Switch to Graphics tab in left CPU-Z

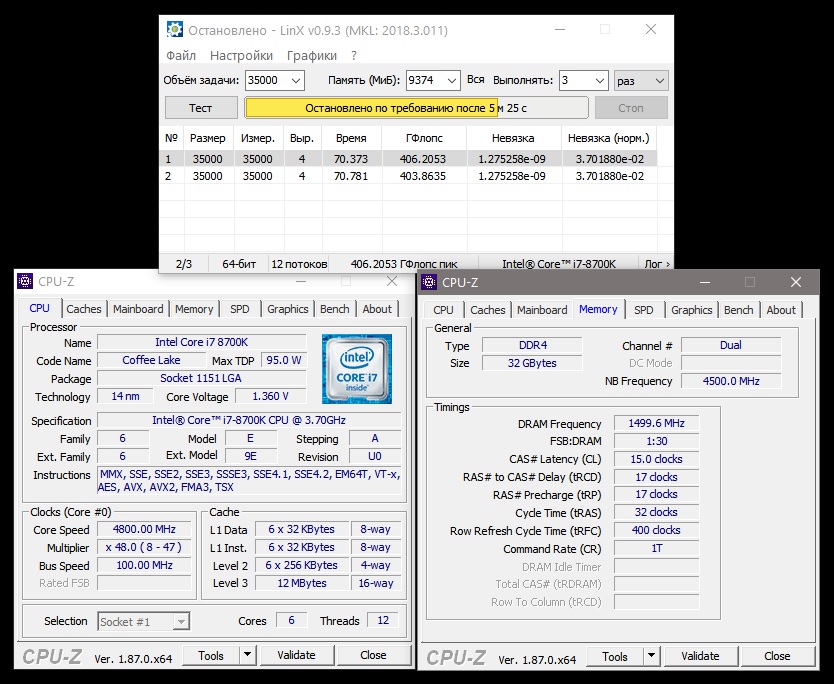pyautogui.click(x=287, y=309)
